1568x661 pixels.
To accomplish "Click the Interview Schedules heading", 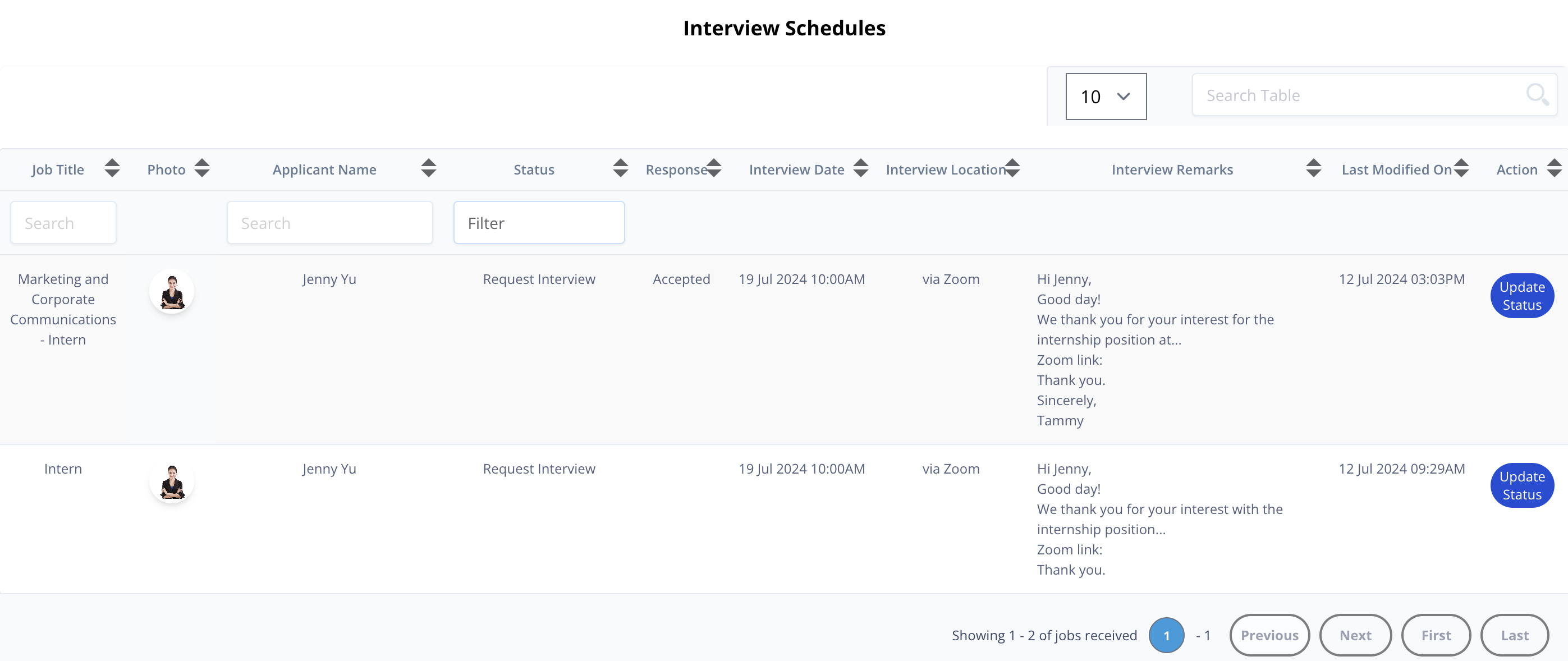I will (784, 28).
